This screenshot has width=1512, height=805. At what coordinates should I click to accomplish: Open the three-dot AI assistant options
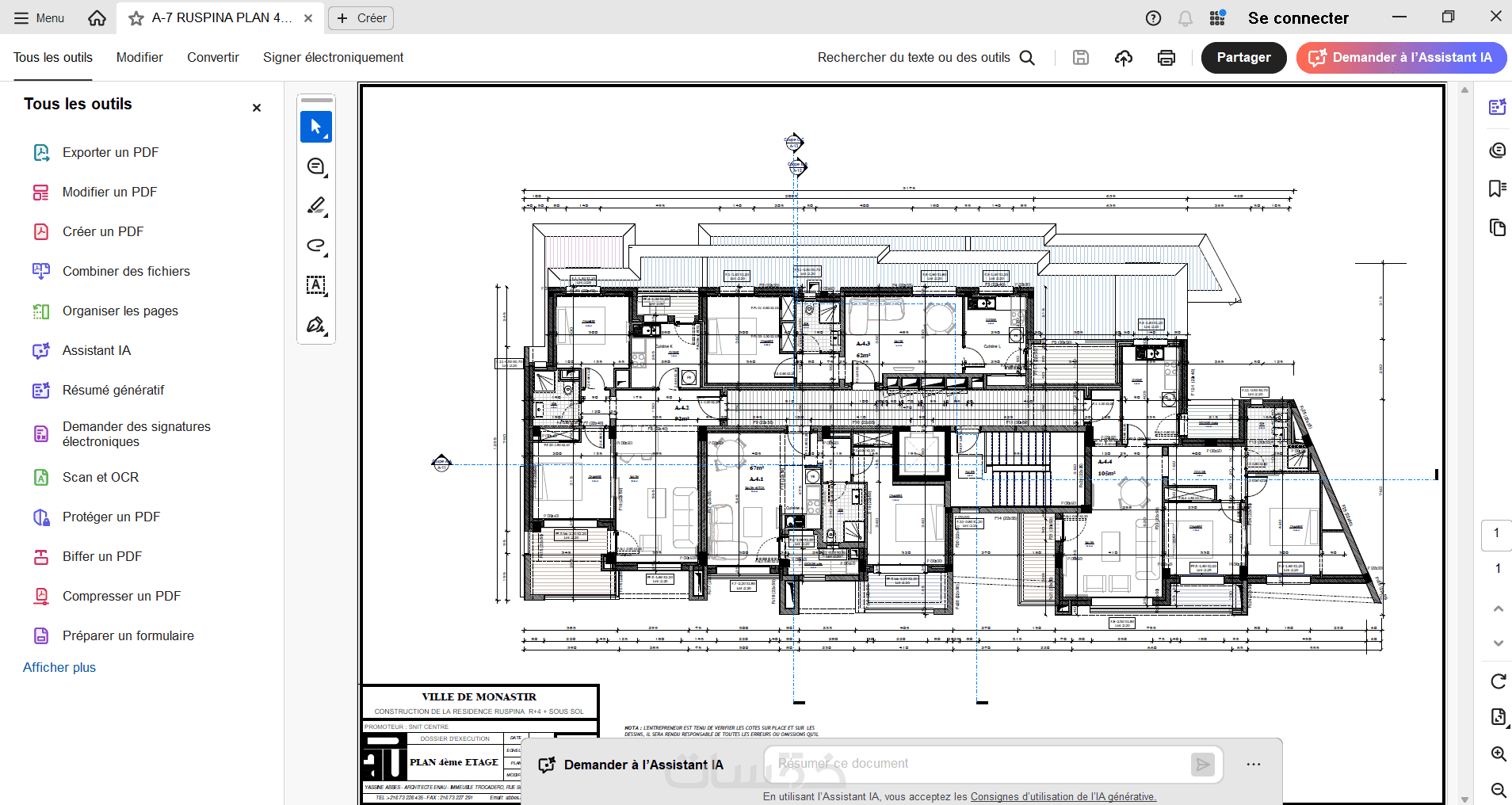pos(1253,765)
